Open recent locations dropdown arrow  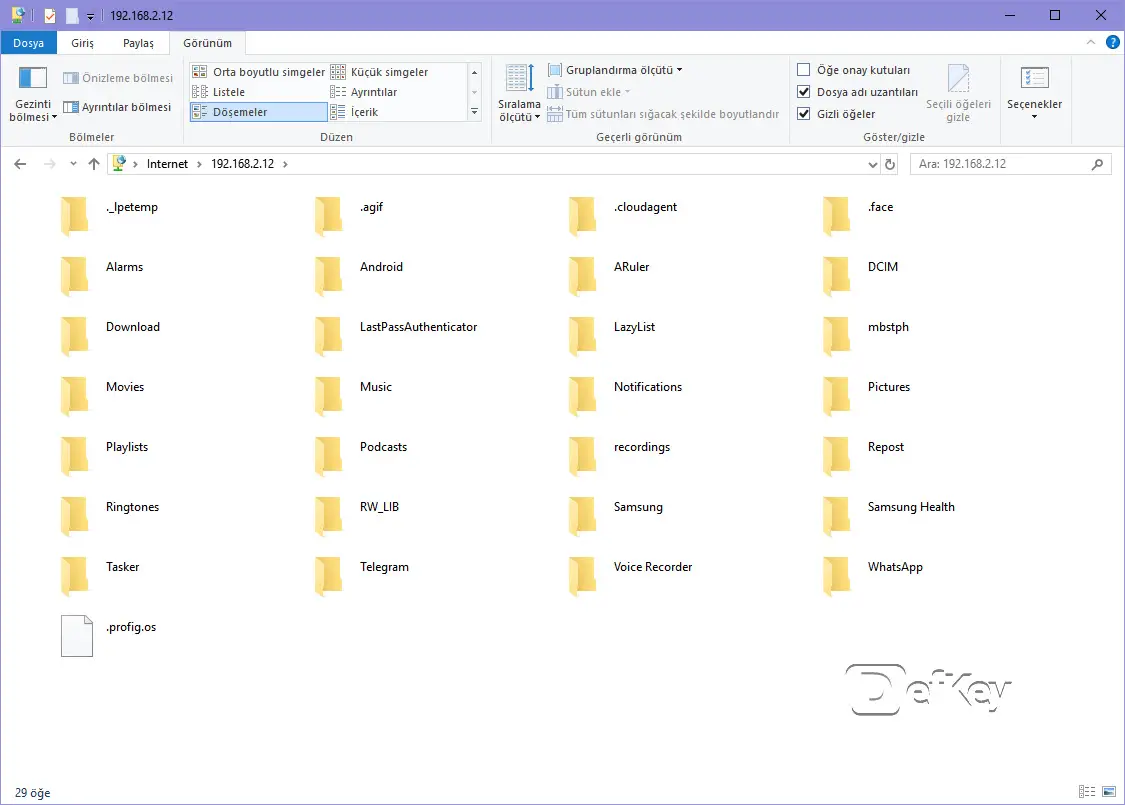(73, 164)
